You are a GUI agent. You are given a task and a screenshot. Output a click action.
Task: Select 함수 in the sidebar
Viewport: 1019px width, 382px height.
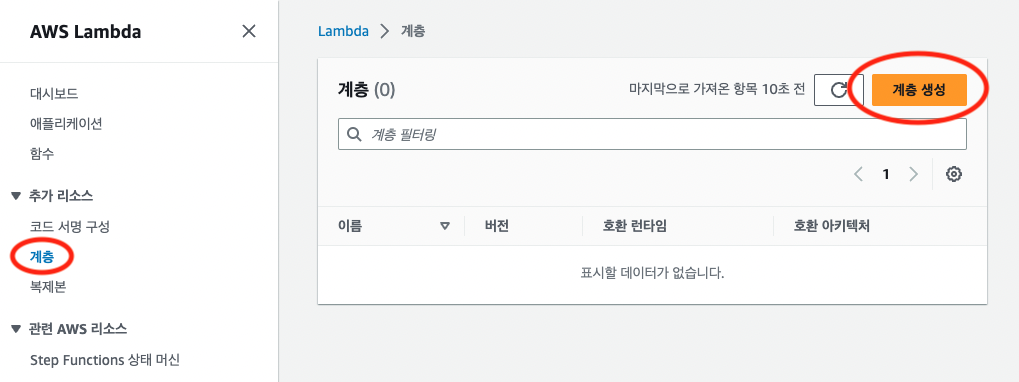42,154
